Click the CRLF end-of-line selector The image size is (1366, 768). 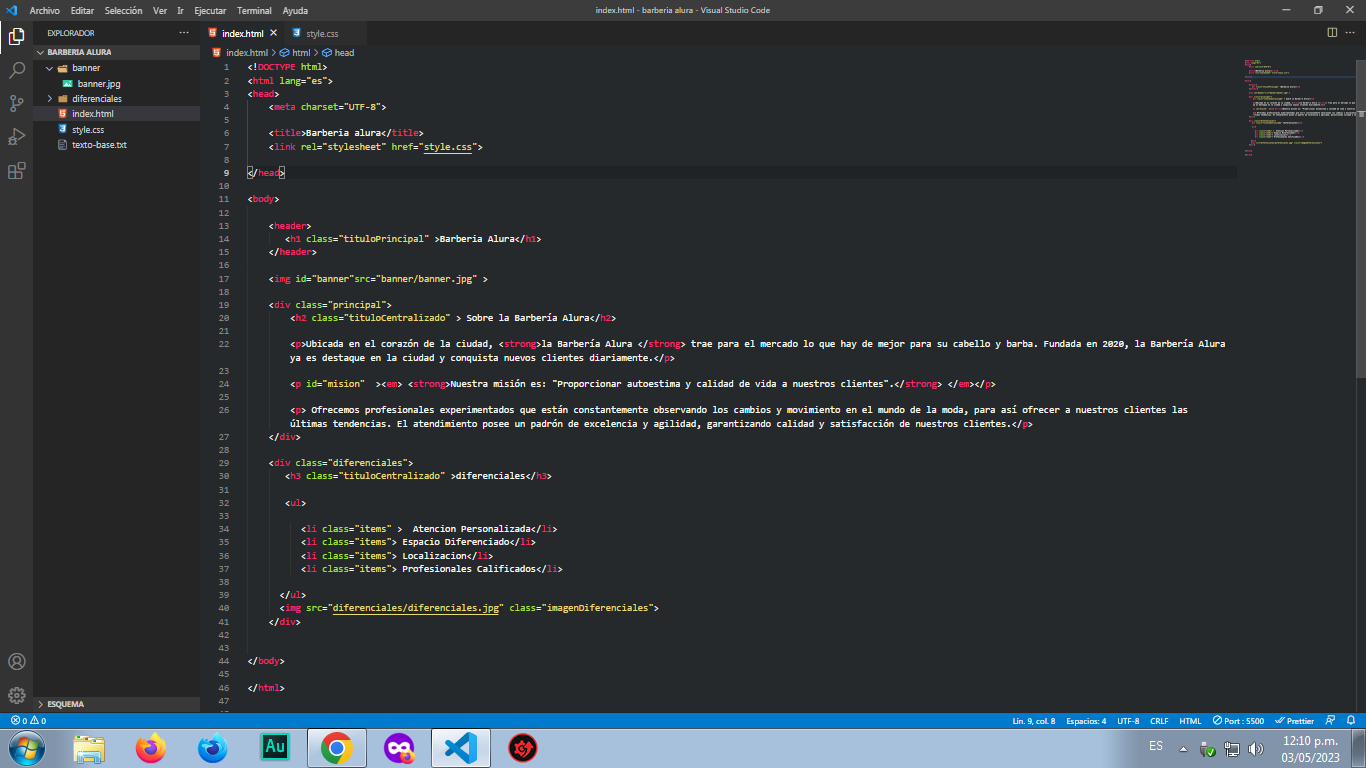point(1159,721)
